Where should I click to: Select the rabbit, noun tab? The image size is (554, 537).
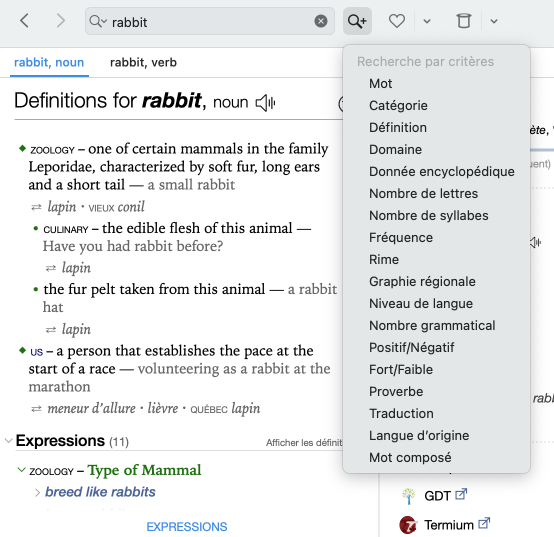click(49, 63)
